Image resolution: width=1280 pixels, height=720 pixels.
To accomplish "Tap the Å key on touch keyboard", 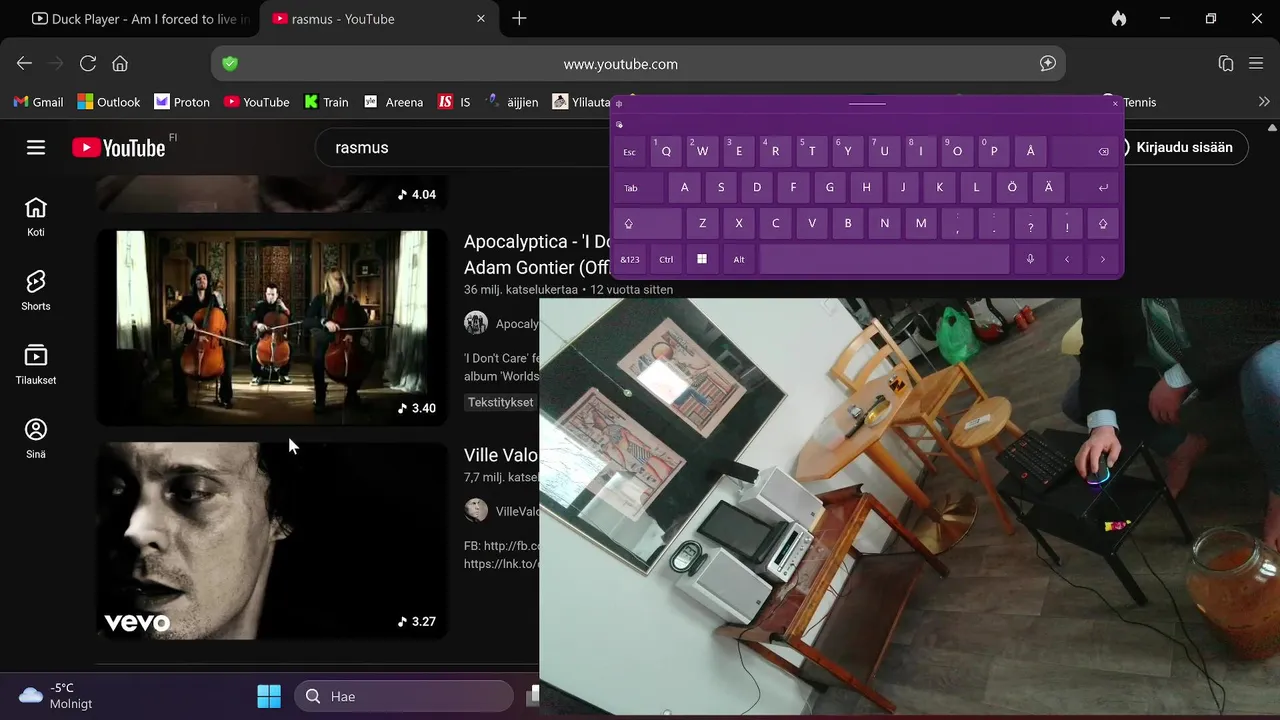I will point(1030,151).
